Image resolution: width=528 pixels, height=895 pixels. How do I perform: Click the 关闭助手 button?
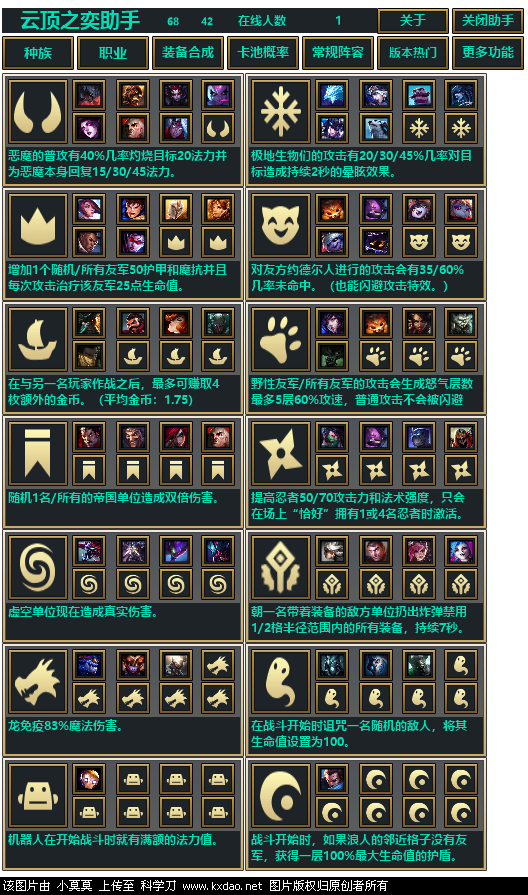487,21
